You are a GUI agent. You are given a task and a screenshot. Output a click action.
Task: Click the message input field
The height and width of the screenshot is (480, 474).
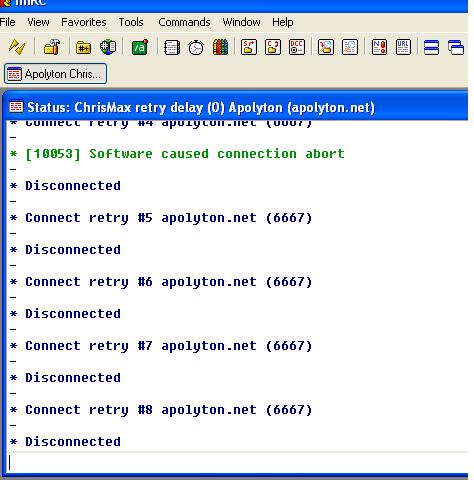click(237, 463)
